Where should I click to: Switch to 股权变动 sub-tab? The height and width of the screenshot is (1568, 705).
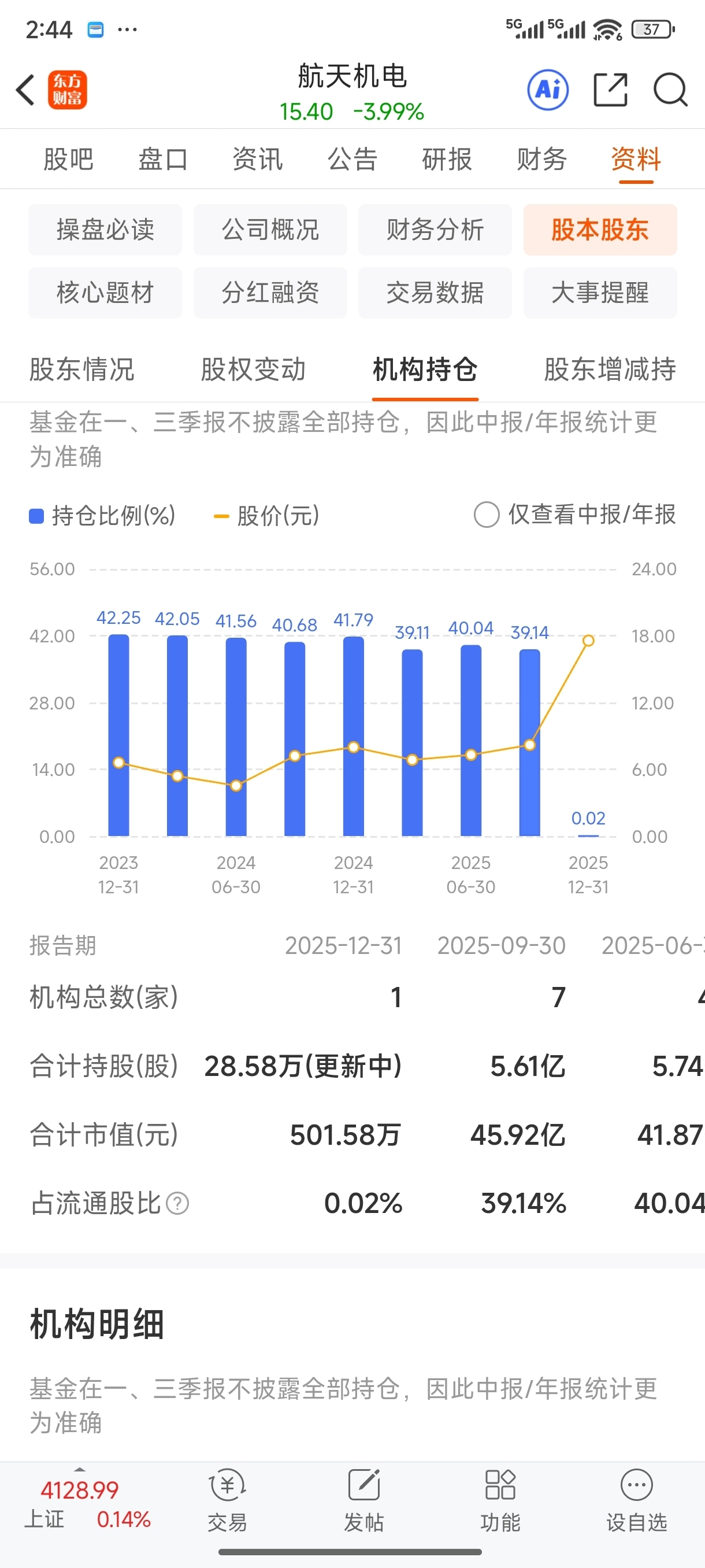[253, 369]
